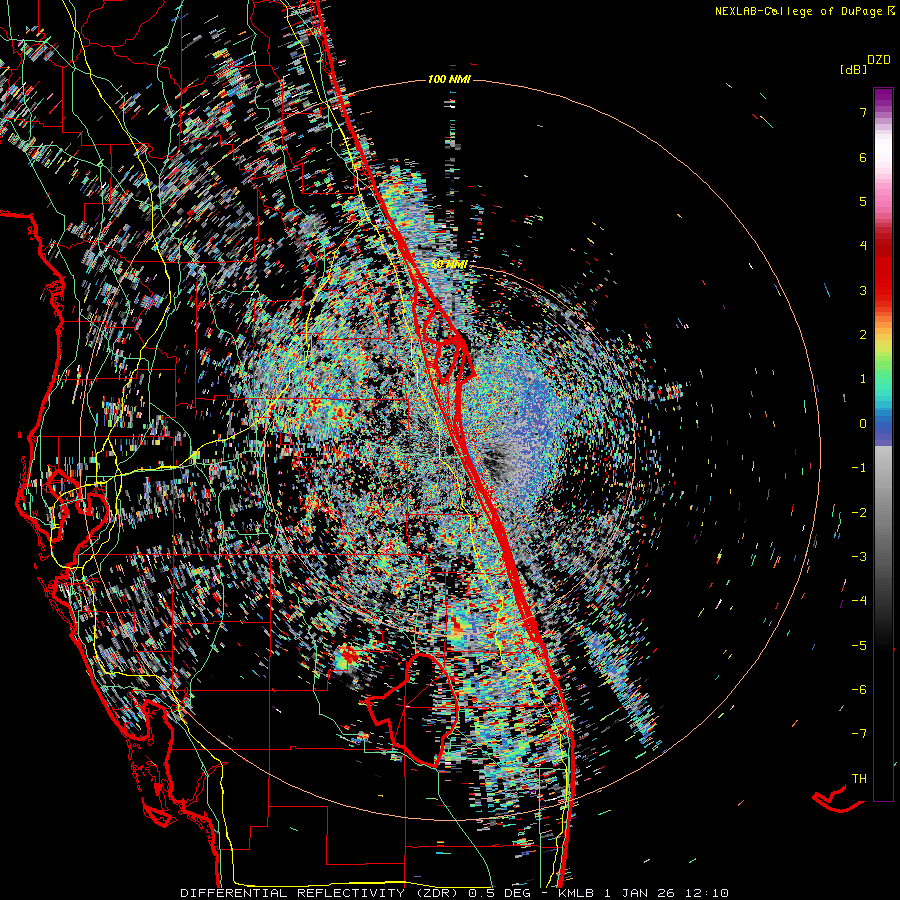Click the 5 value on the scale

pos(863,201)
